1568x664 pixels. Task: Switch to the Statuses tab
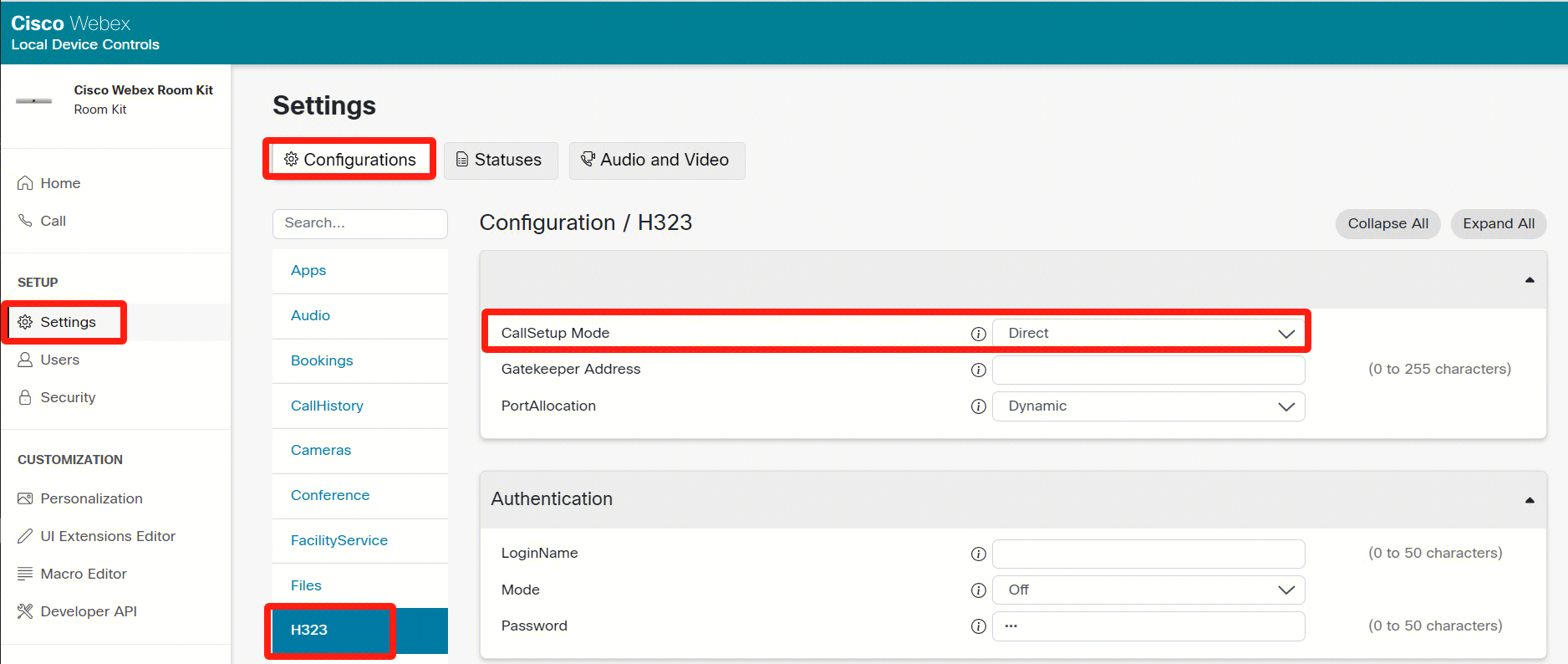click(x=501, y=160)
